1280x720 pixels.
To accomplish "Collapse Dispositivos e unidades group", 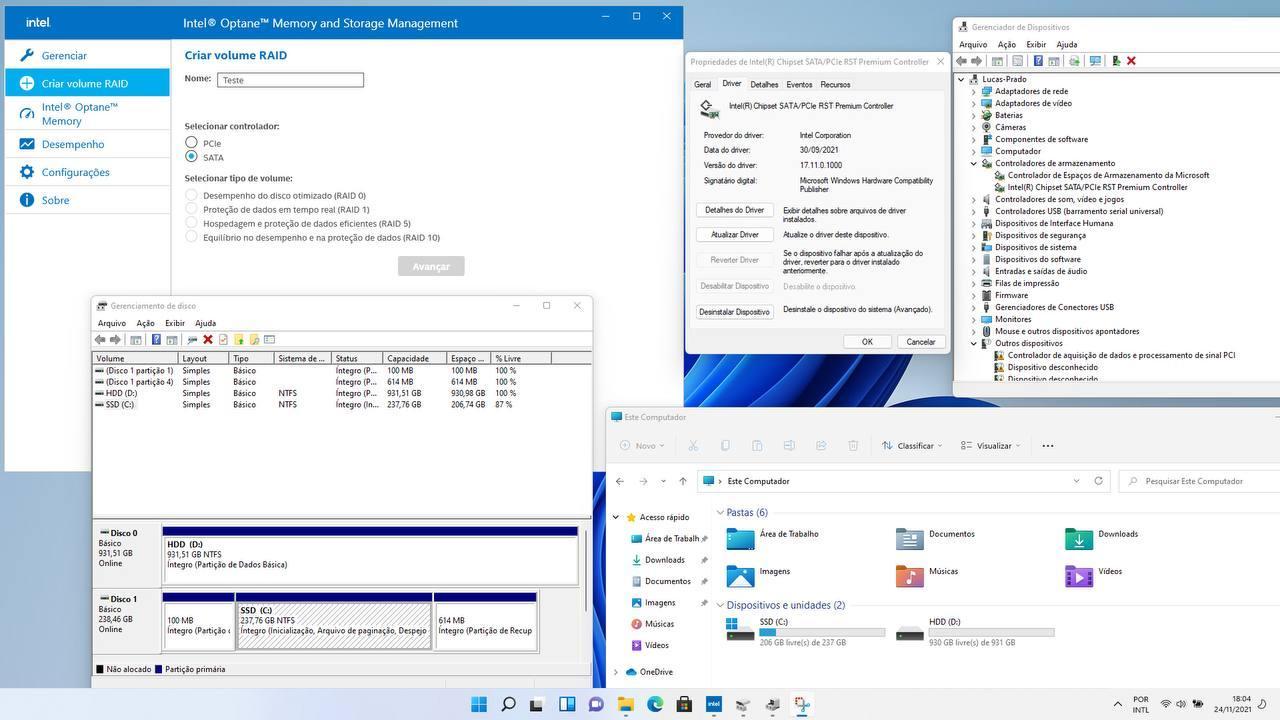I will (720, 605).
